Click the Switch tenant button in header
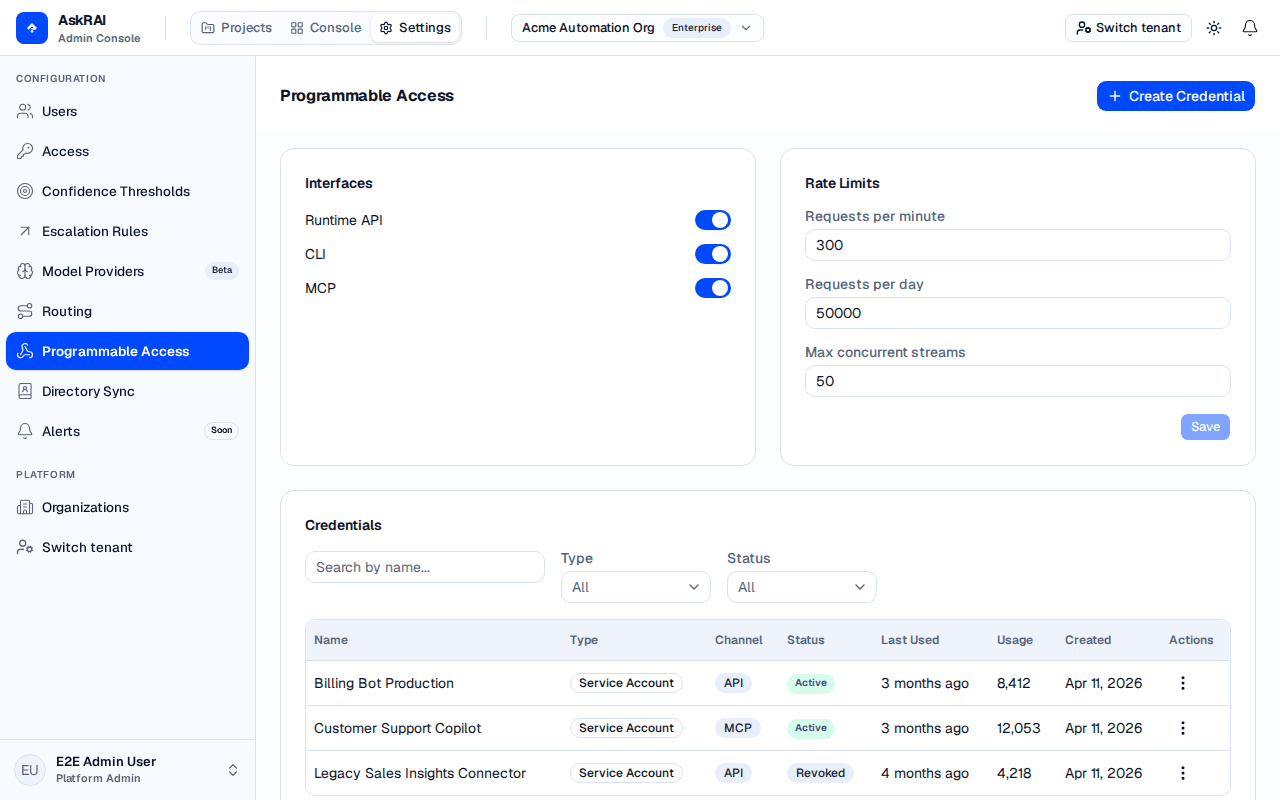The image size is (1280, 800). point(1128,28)
